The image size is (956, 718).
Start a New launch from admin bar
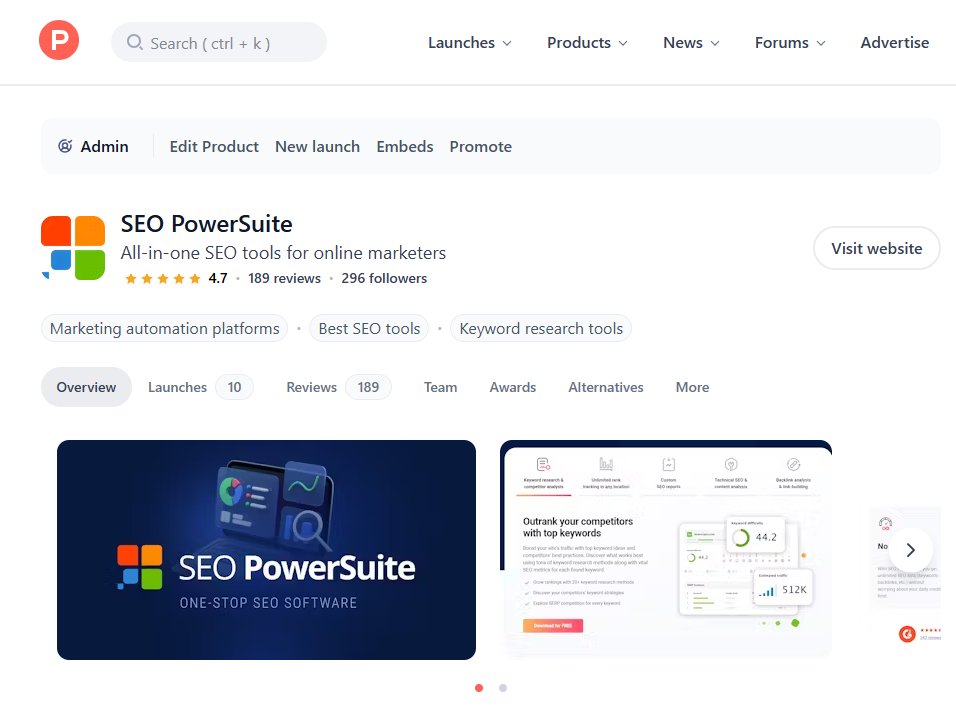tap(318, 147)
